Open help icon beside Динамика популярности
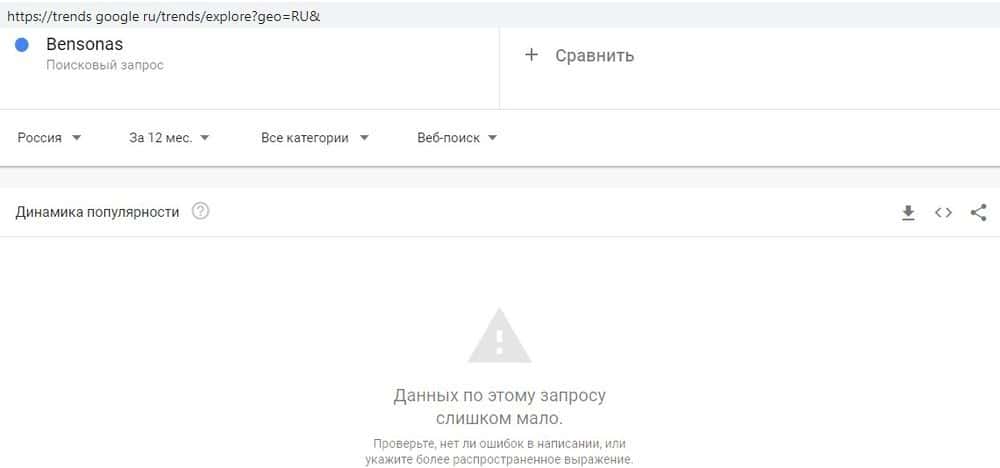The image size is (1000, 468). (x=200, y=211)
